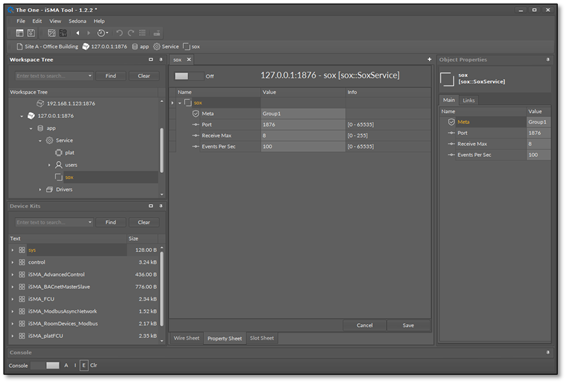Image resolution: width=566 pixels, height=383 pixels.
Task: Select the dark wire sheet theme icon
Action: [63, 33]
